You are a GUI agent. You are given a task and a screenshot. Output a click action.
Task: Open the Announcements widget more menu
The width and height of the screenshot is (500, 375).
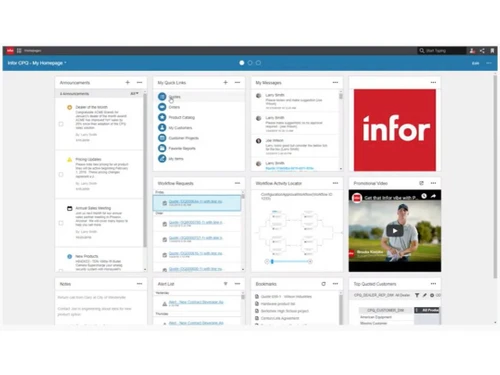click(139, 82)
